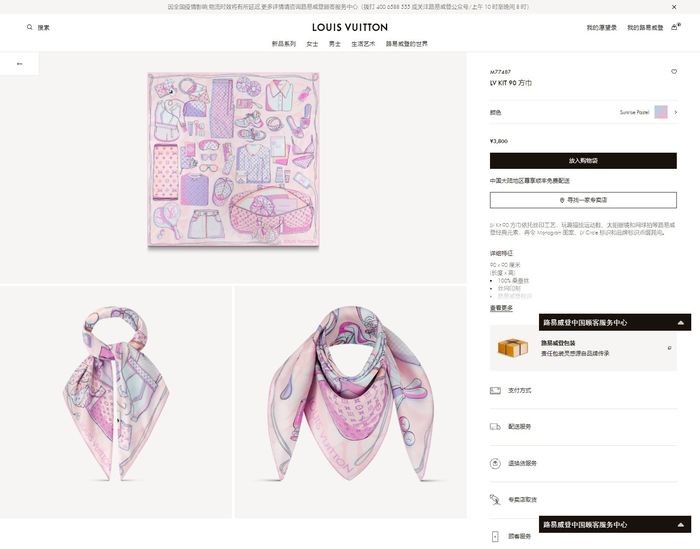Add product to wishlist heart icon
Viewport: 700px width, 549px height.
[x=674, y=71]
